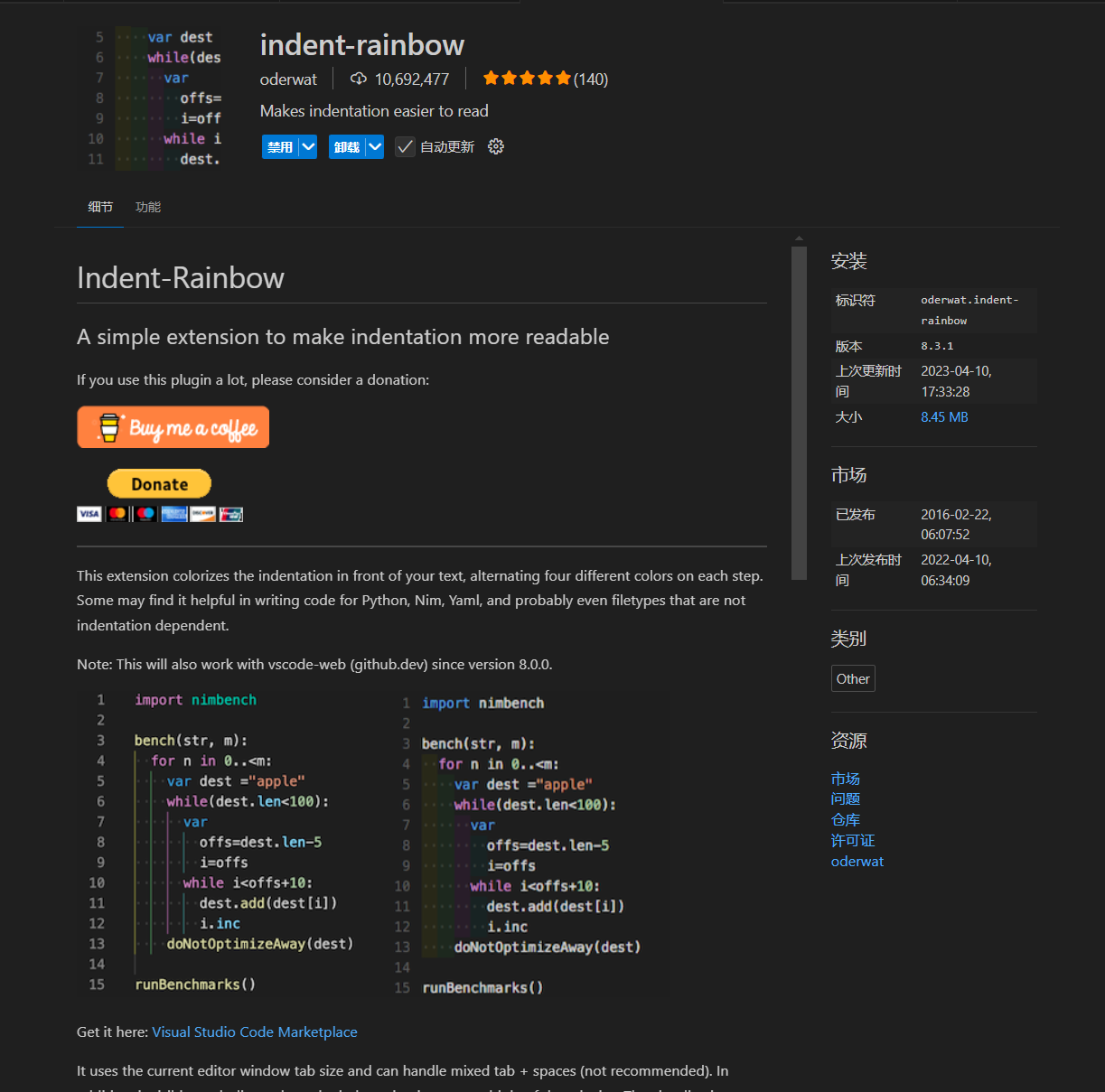The width and height of the screenshot is (1105, 1092).
Task: Switch to the 细节 tab
Action: click(100, 207)
